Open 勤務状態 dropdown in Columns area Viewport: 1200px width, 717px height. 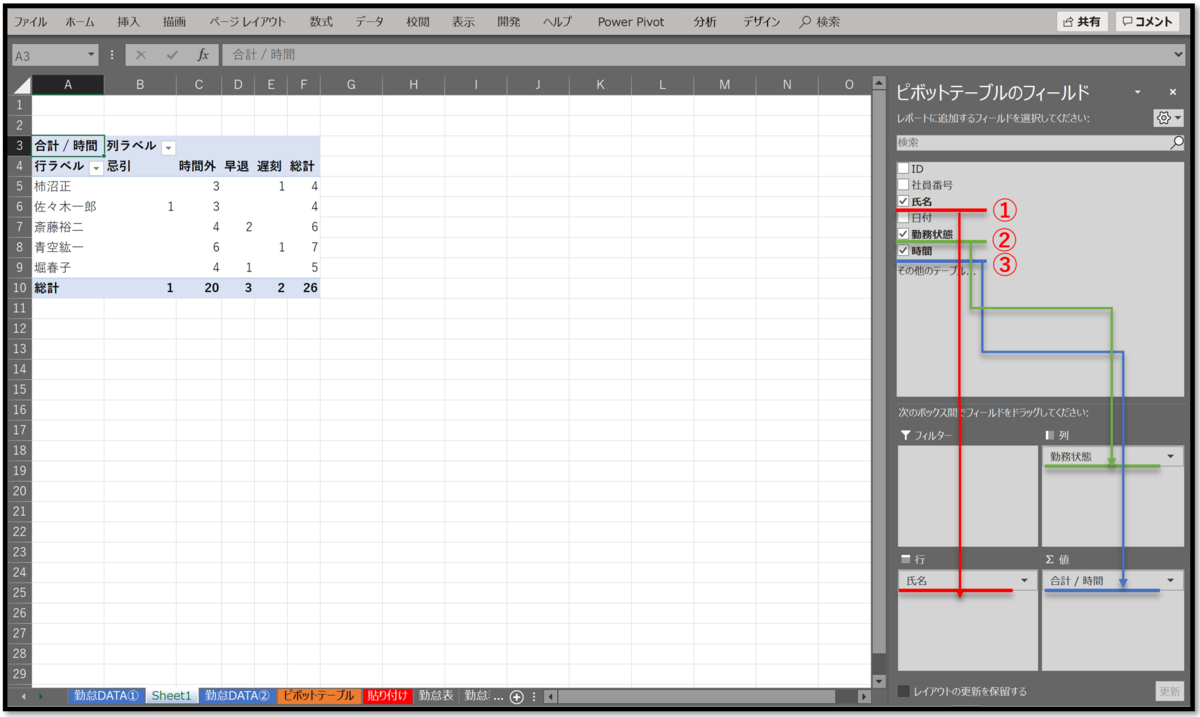pyautogui.click(x=1170, y=457)
